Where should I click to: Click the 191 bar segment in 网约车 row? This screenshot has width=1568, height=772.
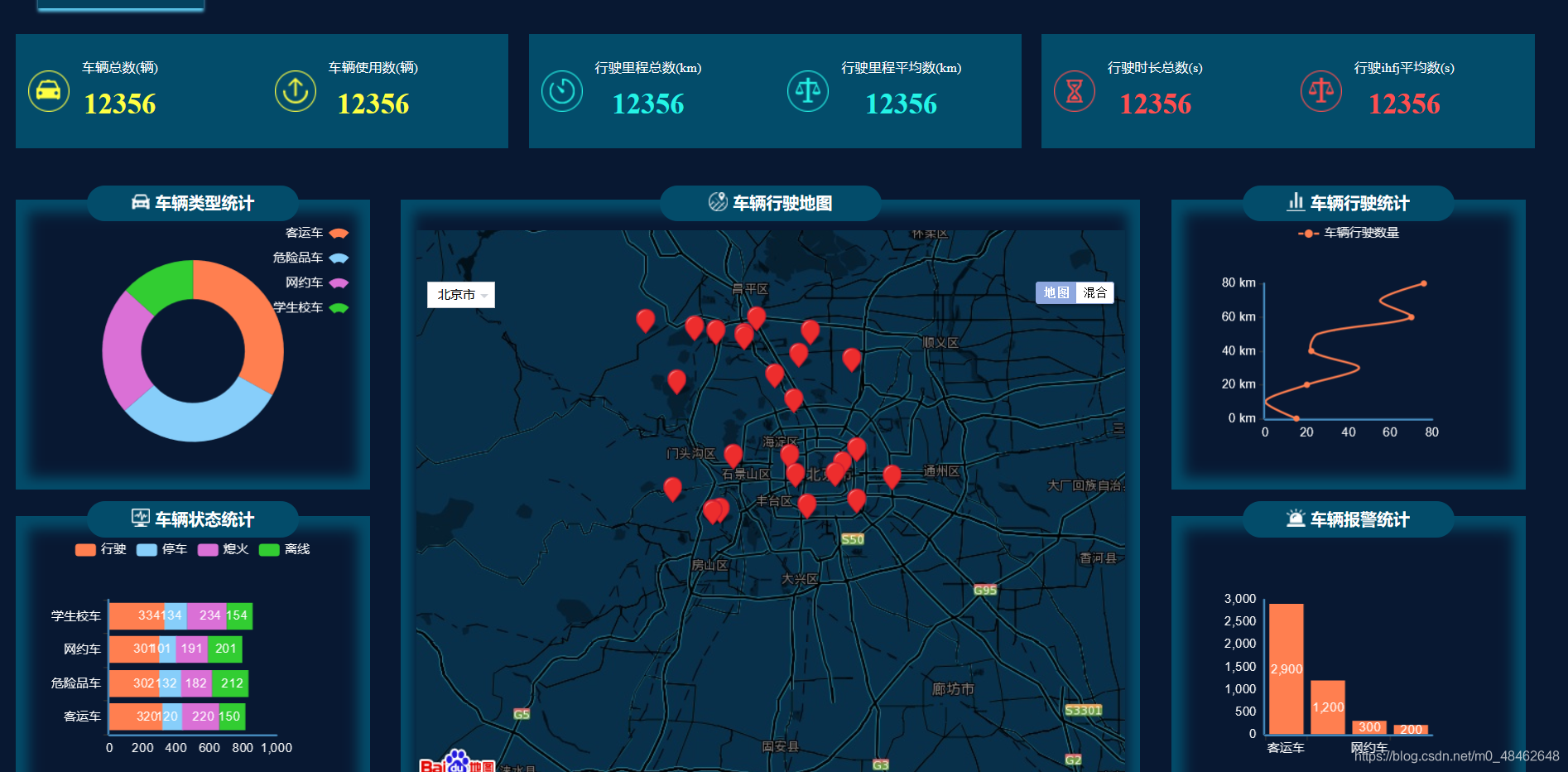[192, 649]
